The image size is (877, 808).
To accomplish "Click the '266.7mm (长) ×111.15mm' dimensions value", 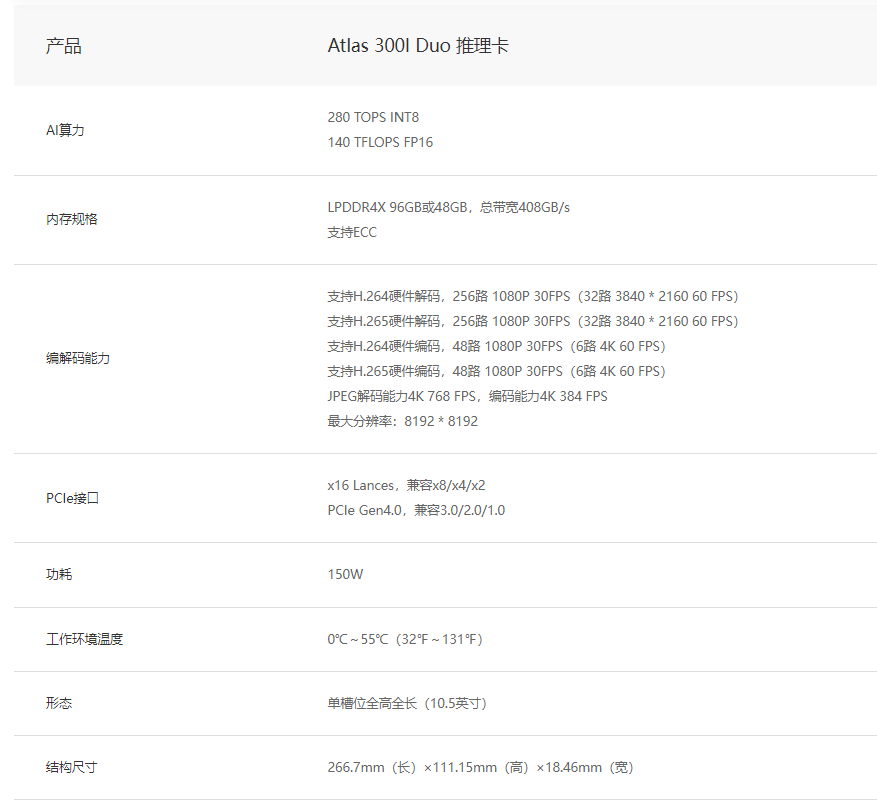I will pyautogui.click(x=480, y=768).
